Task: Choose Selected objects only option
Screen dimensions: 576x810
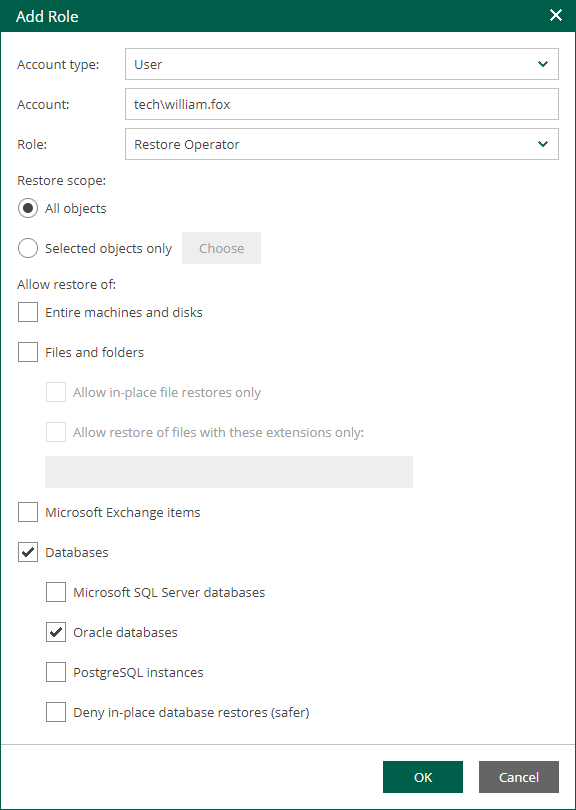Action: [x=30, y=248]
